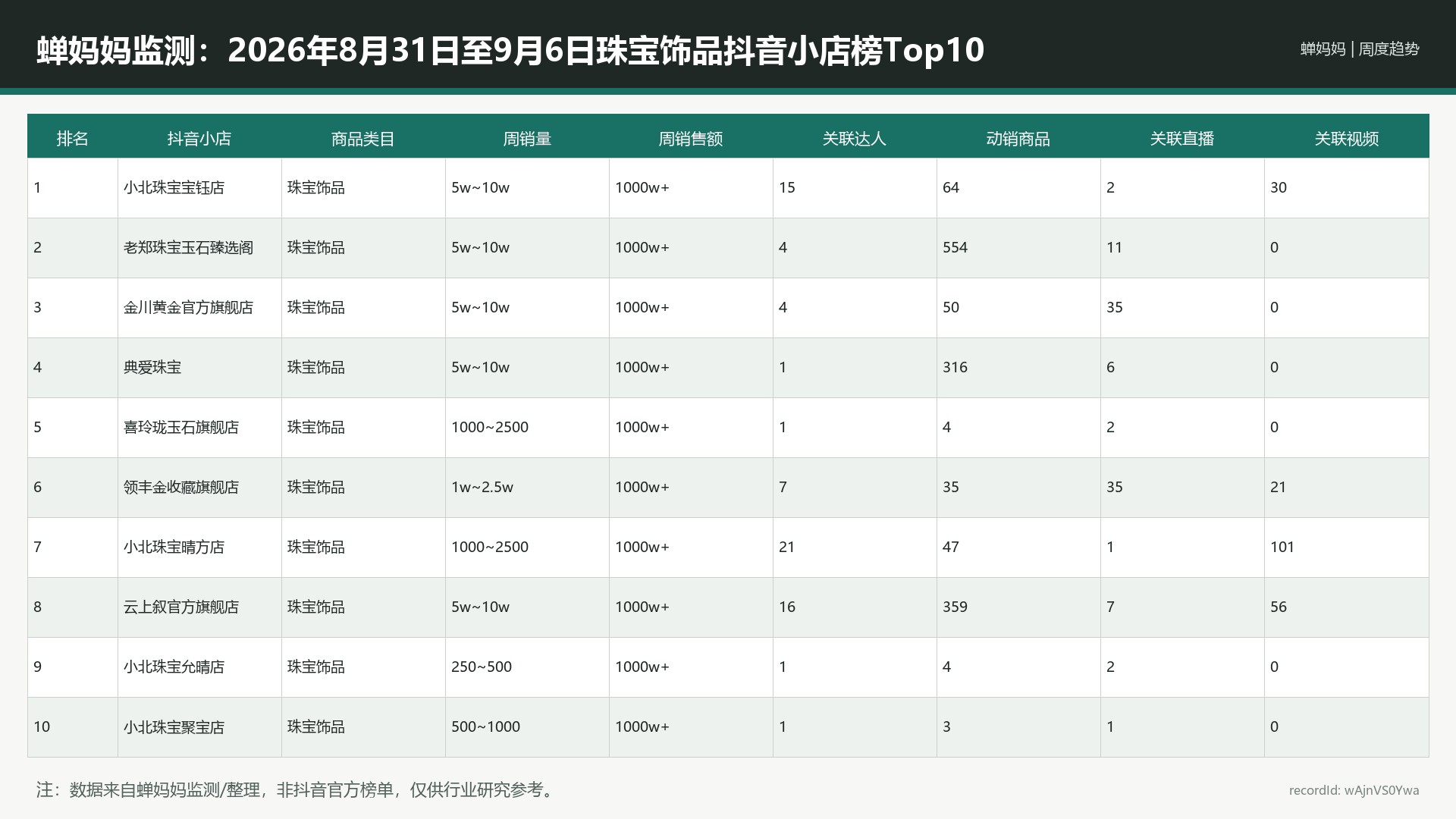
Task: Select shop name 喜玲珑玉石旗舰店
Action: pyautogui.click(x=181, y=427)
